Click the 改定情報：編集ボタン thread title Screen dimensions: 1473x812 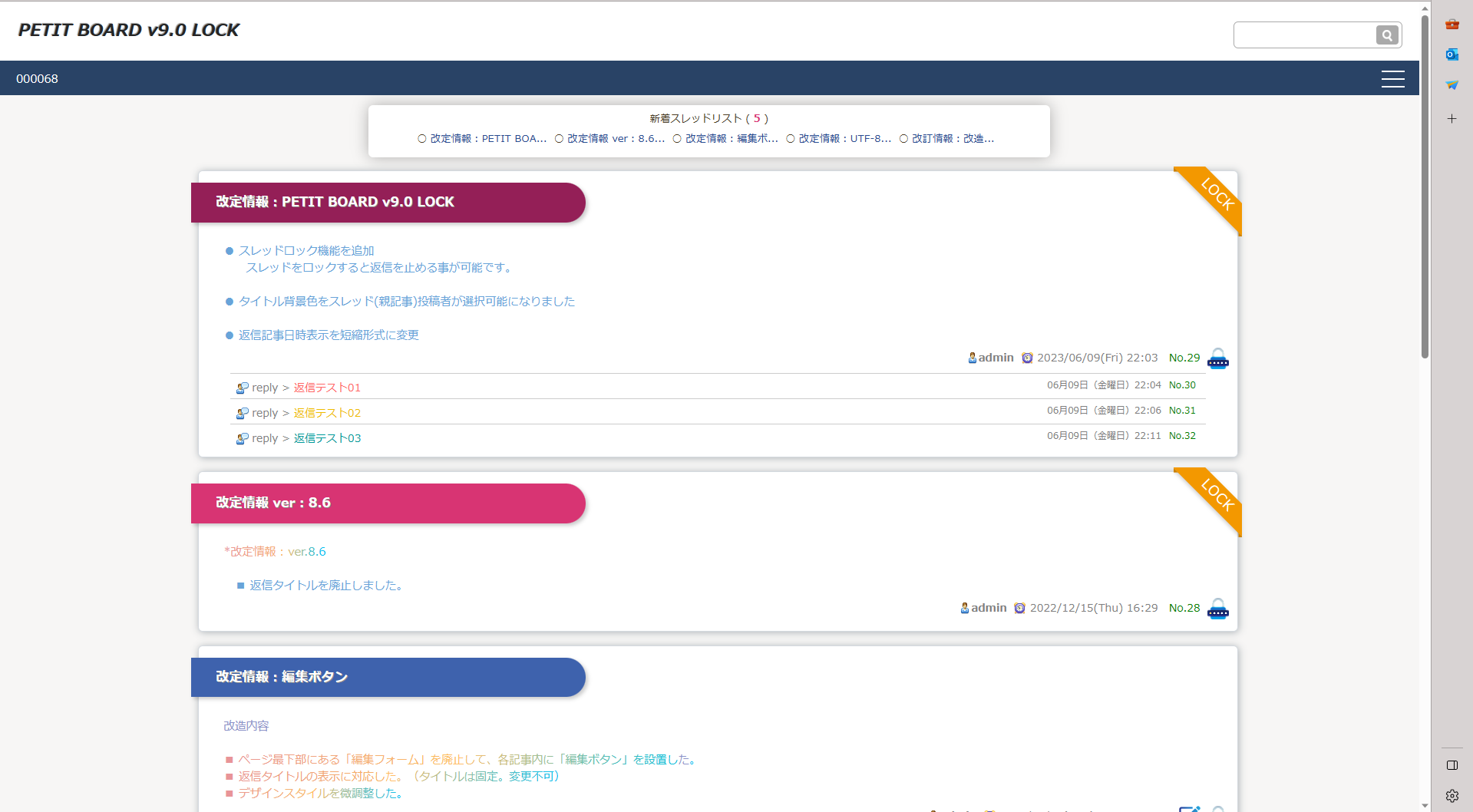coord(282,677)
